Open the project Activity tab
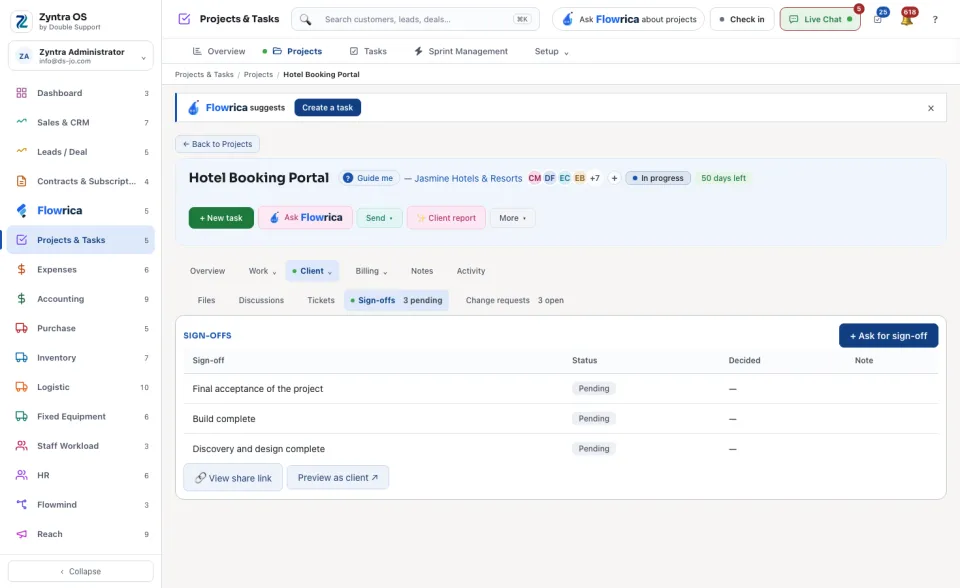 [x=471, y=271]
